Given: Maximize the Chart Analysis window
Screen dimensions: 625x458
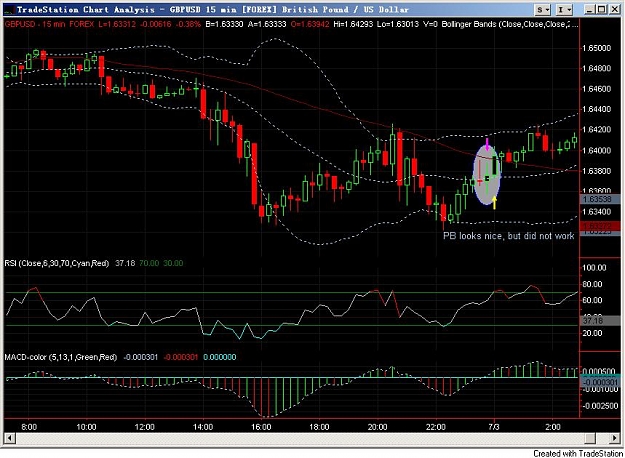Looking at the screenshot, I should point(601,9).
